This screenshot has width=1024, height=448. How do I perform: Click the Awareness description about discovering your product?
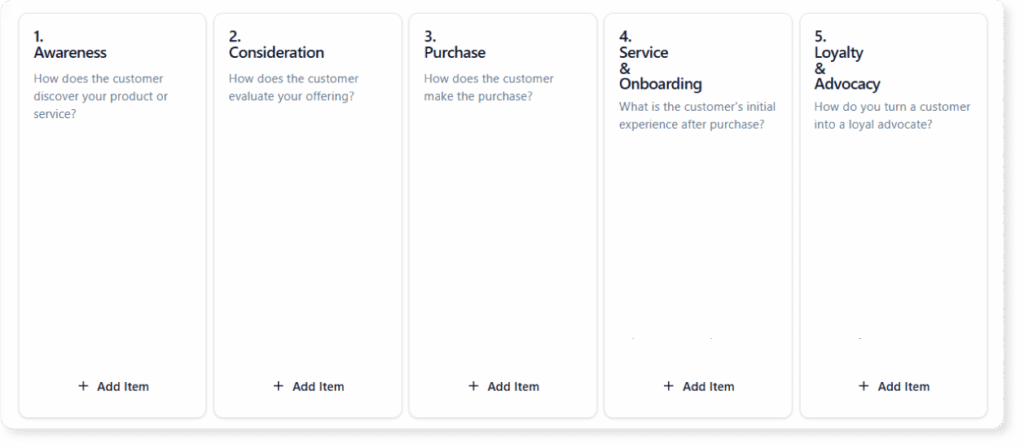tap(100, 96)
